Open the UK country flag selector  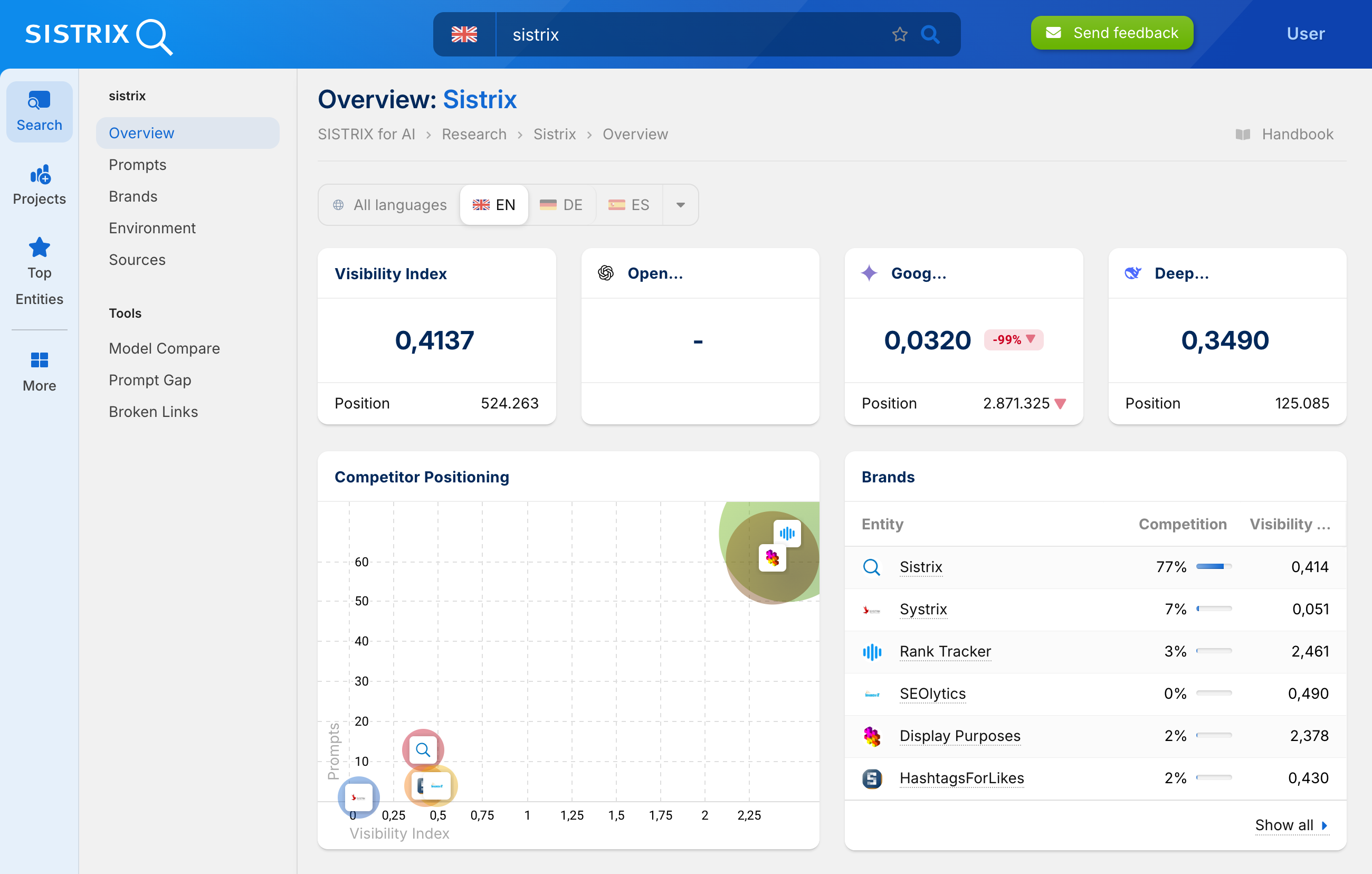click(464, 35)
